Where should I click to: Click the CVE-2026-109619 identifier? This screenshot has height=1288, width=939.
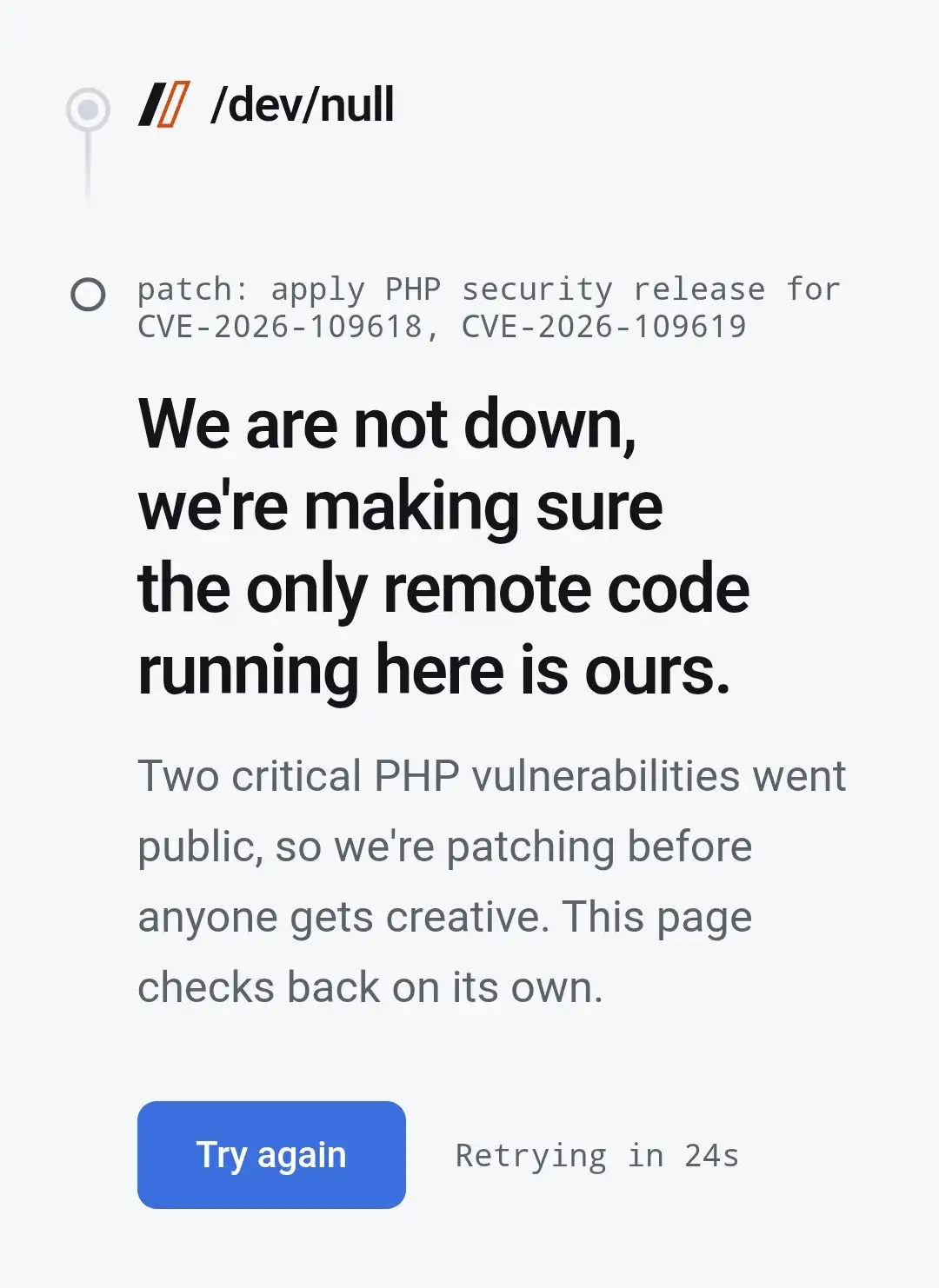(x=603, y=327)
